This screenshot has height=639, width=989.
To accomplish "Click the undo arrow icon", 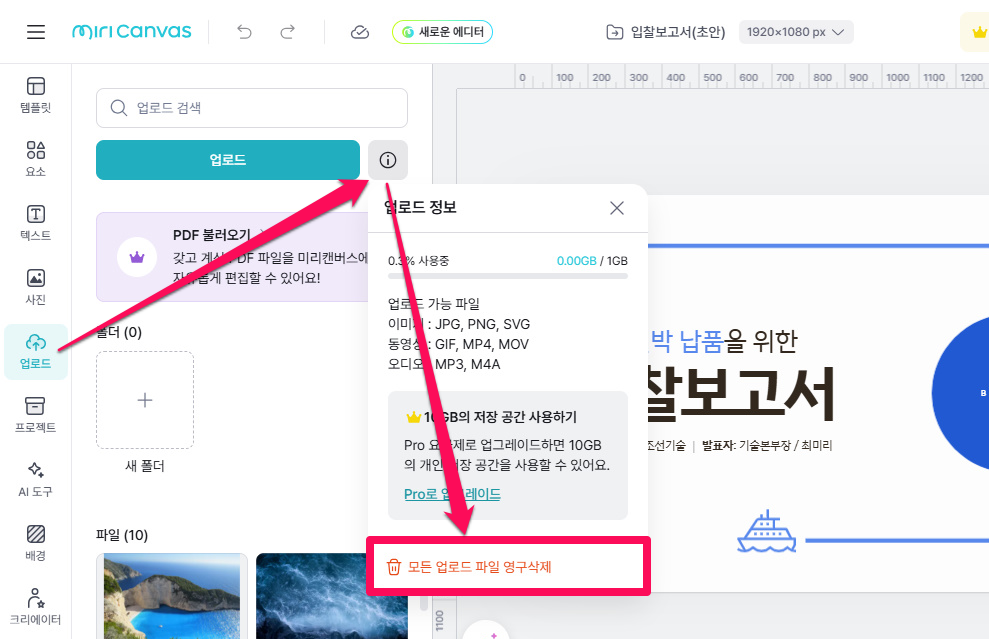I will 245,32.
